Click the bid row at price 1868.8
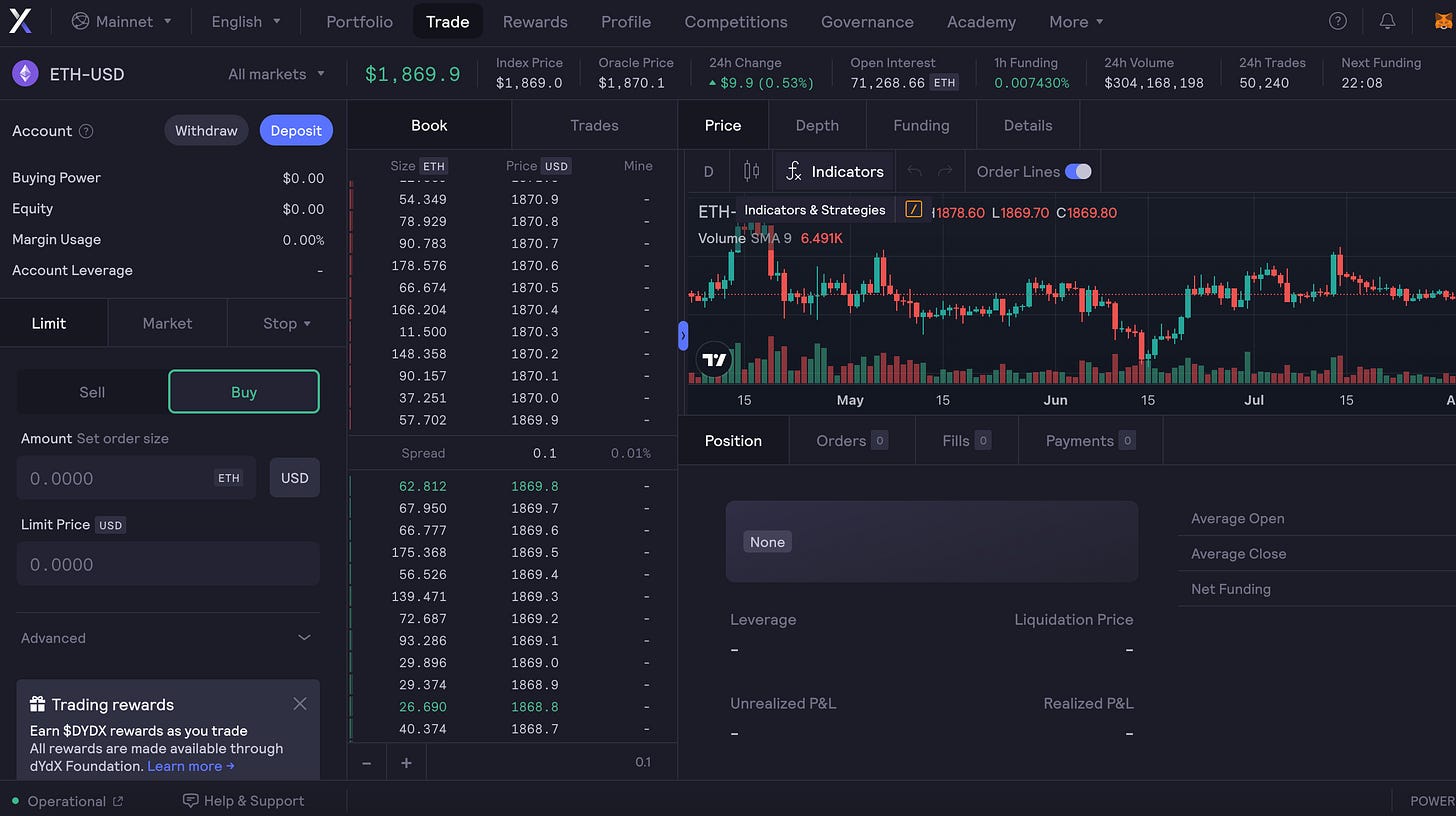 (x=512, y=707)
